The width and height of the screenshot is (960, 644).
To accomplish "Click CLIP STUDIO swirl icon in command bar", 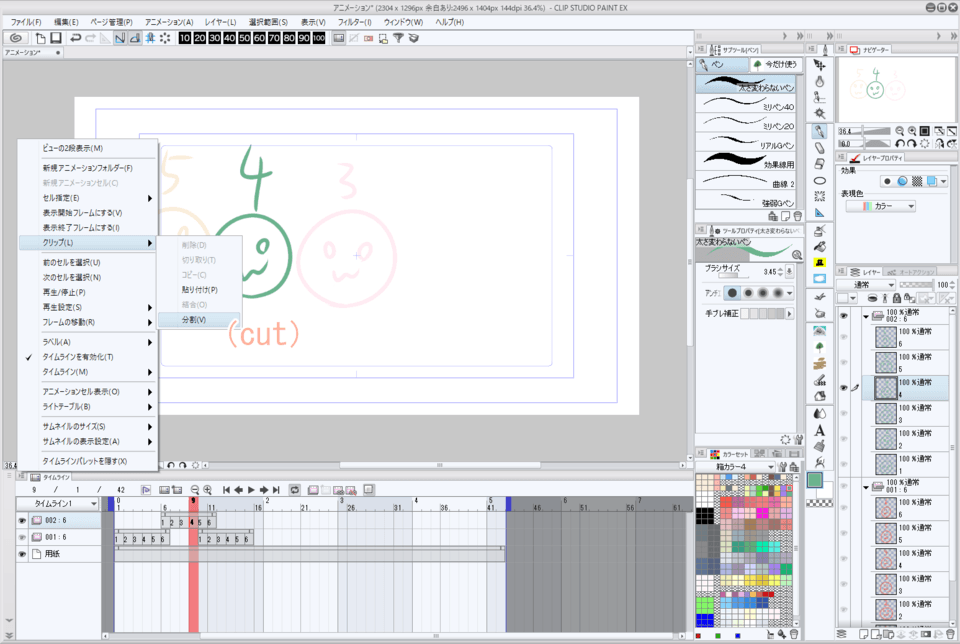I will (x=16, y=38).
